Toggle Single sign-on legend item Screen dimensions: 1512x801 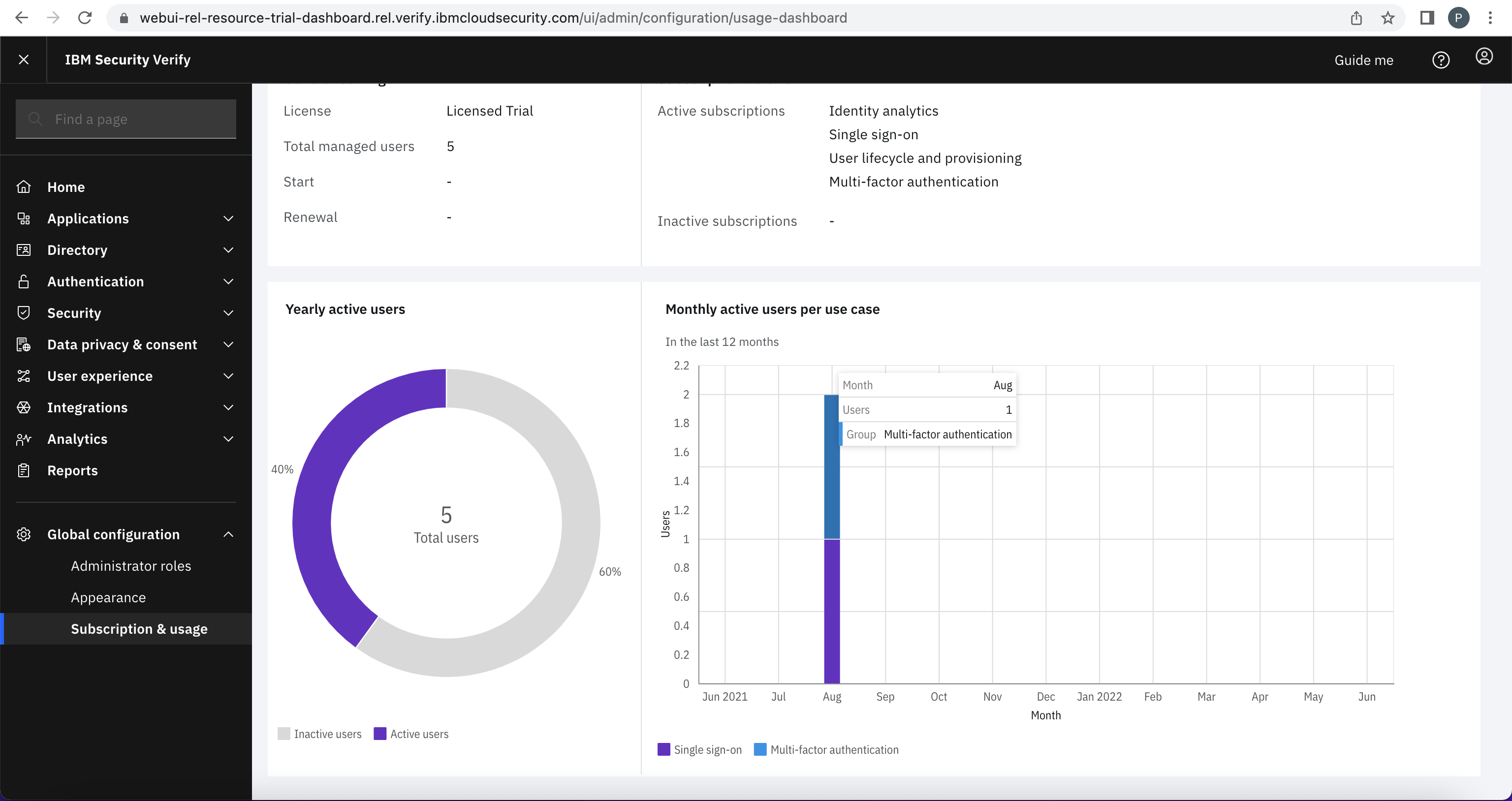coord(700,749)
